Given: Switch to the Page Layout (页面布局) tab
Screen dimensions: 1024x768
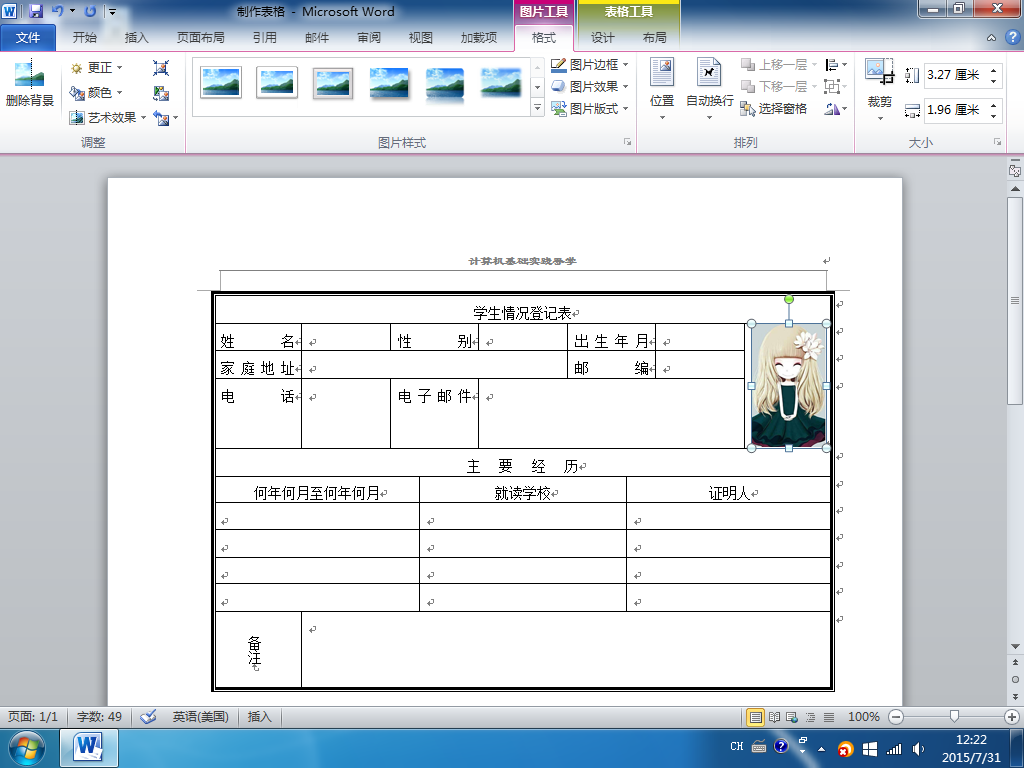Looking at the screenshot, I should (x=200, y=37).
